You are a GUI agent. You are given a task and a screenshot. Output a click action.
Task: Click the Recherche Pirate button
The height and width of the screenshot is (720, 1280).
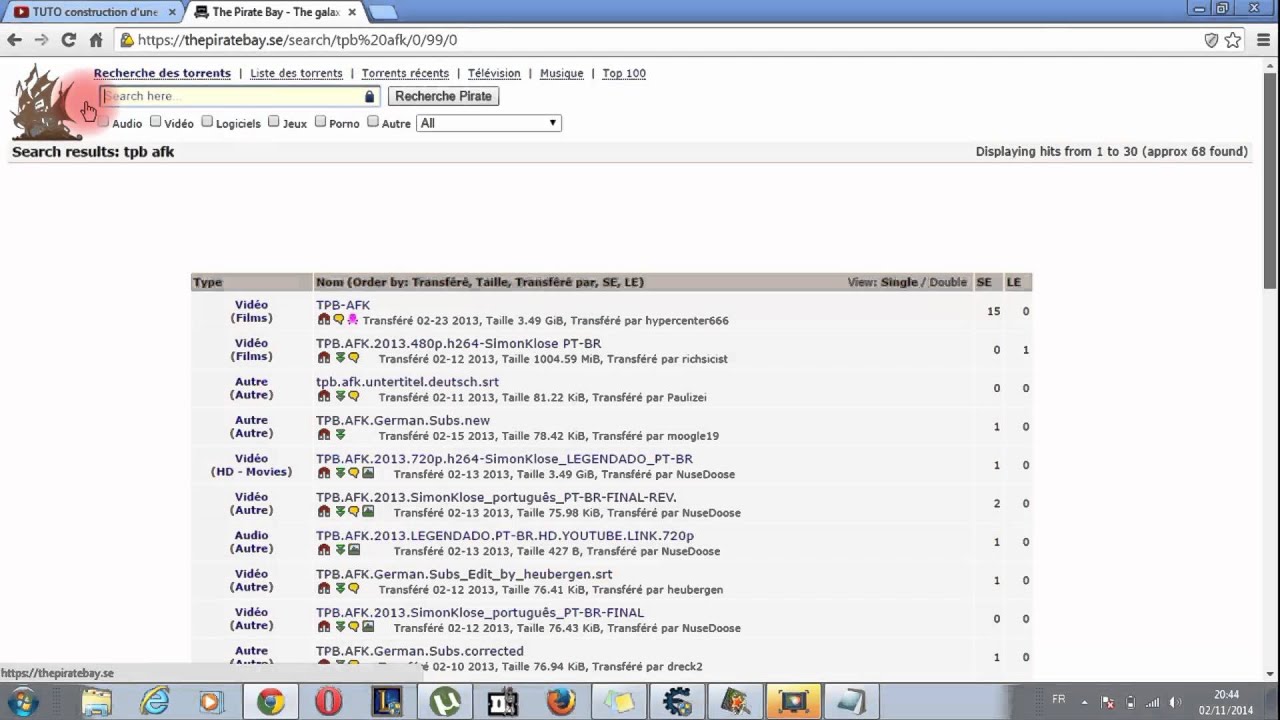443,96
